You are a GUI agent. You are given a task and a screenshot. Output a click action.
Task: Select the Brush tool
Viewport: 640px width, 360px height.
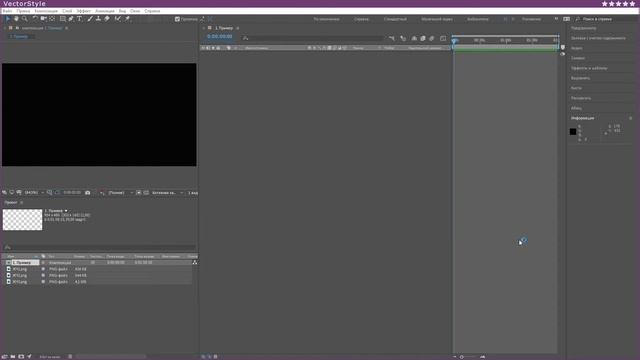click(x=90, y=19)
